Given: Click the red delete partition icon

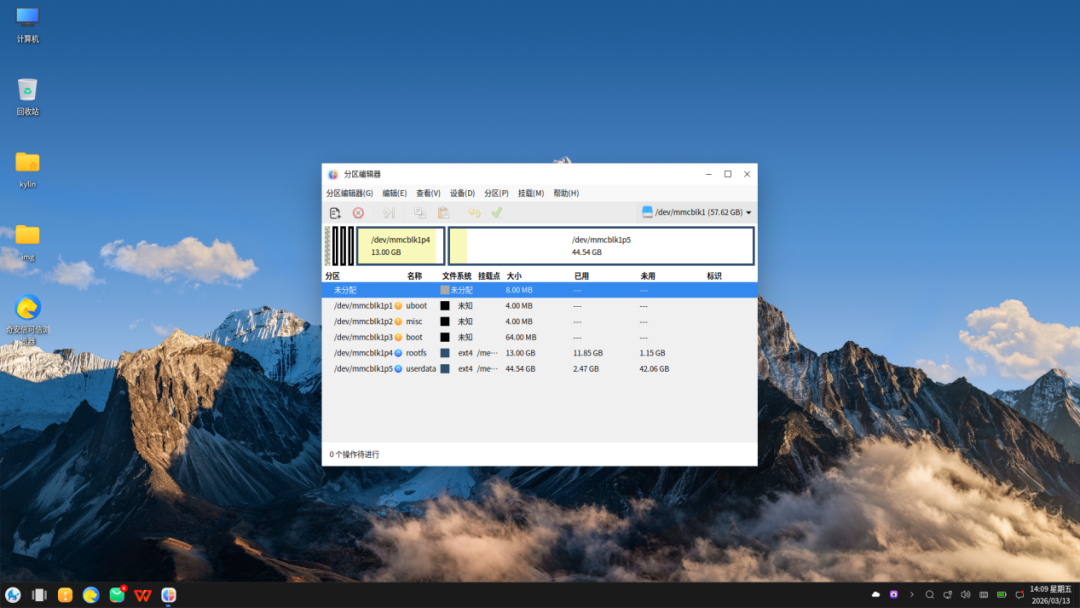Looking at the screenshot, I should [x=358, y=213].
